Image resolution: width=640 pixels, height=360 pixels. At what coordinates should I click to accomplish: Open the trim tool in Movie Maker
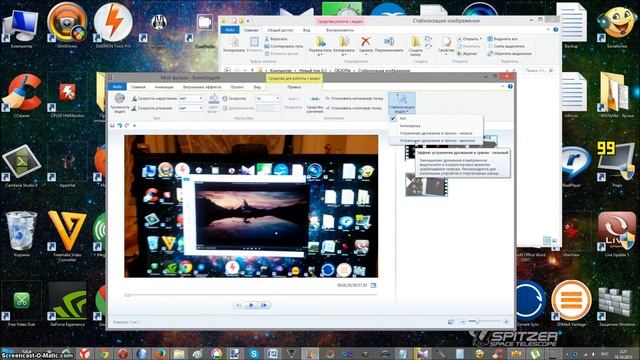(x=315, y=104)
